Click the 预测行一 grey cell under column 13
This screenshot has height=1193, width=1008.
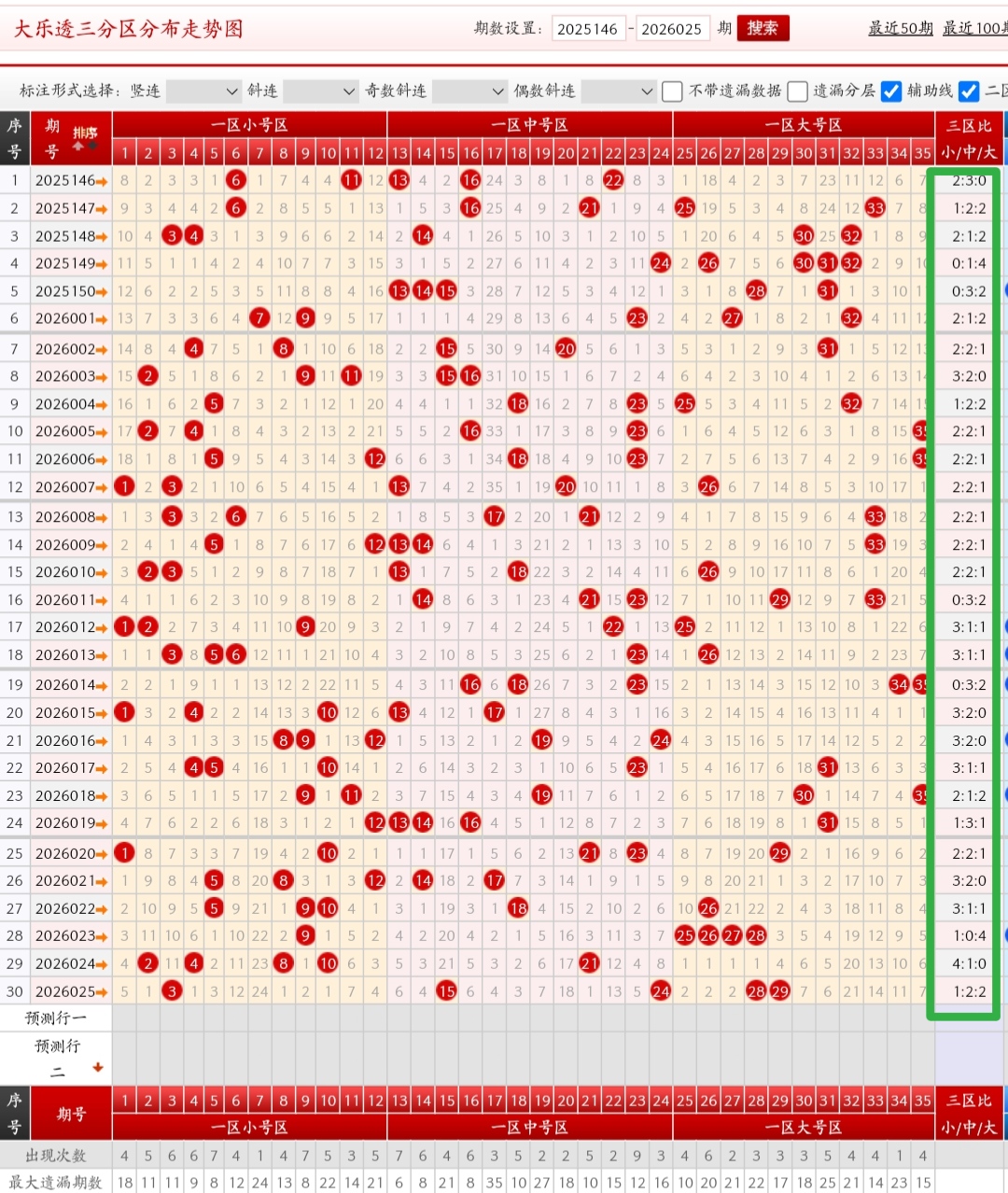pos(399,1018)
